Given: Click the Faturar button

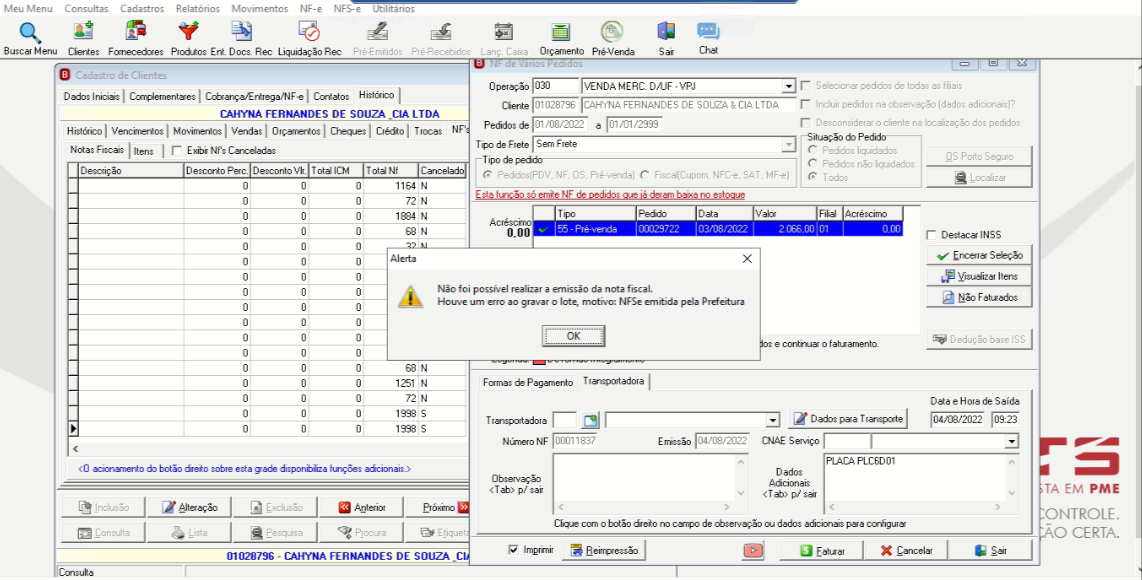Looking at the screenshot, I should [822, 550].
